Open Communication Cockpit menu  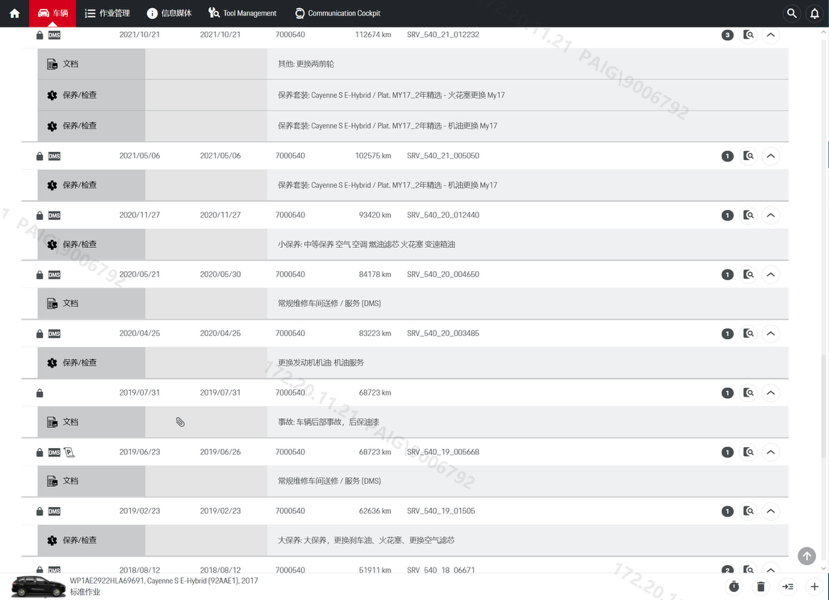(337, 13)
